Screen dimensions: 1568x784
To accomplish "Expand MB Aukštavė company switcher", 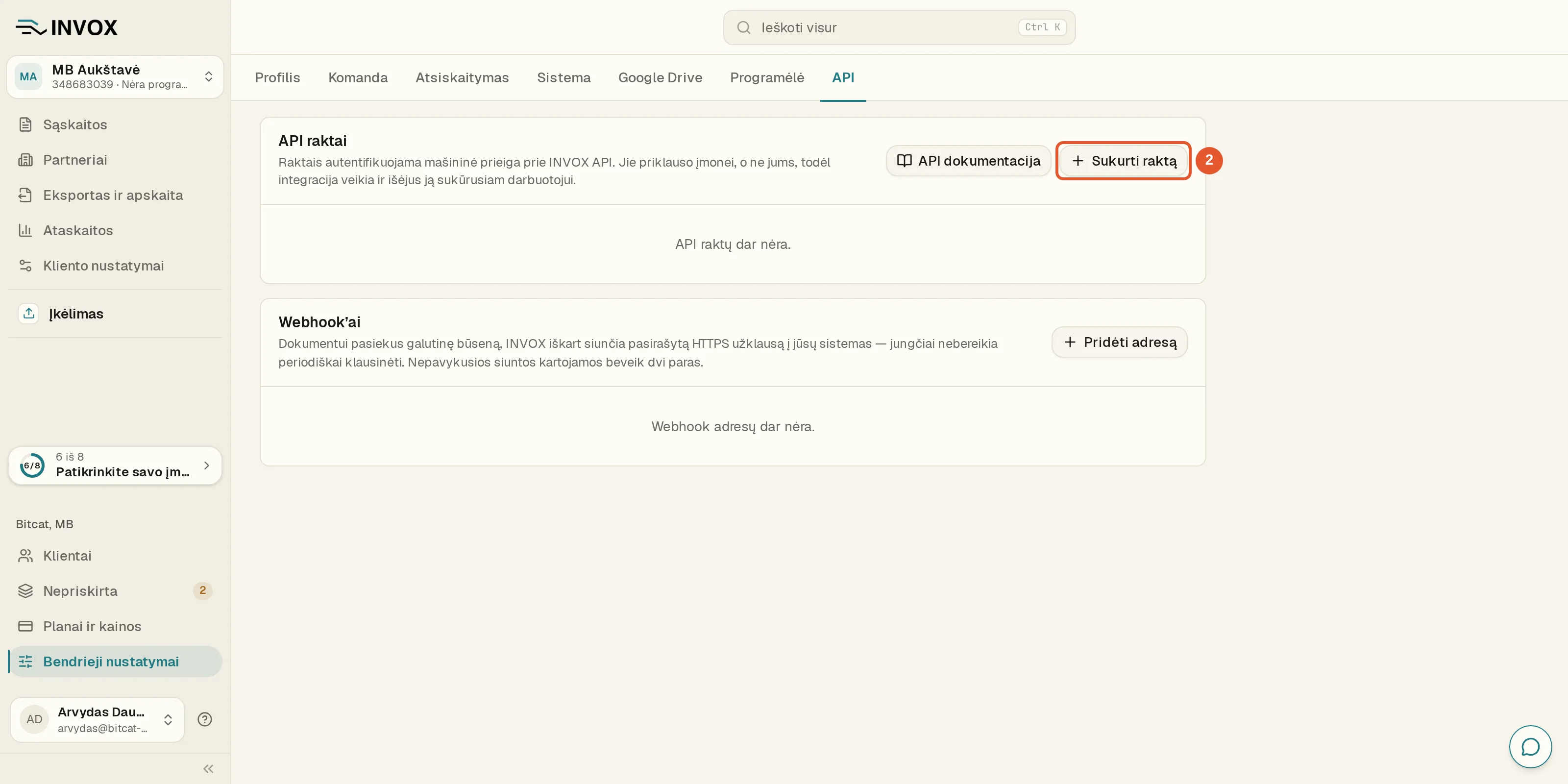I will (x=115, y=77).
